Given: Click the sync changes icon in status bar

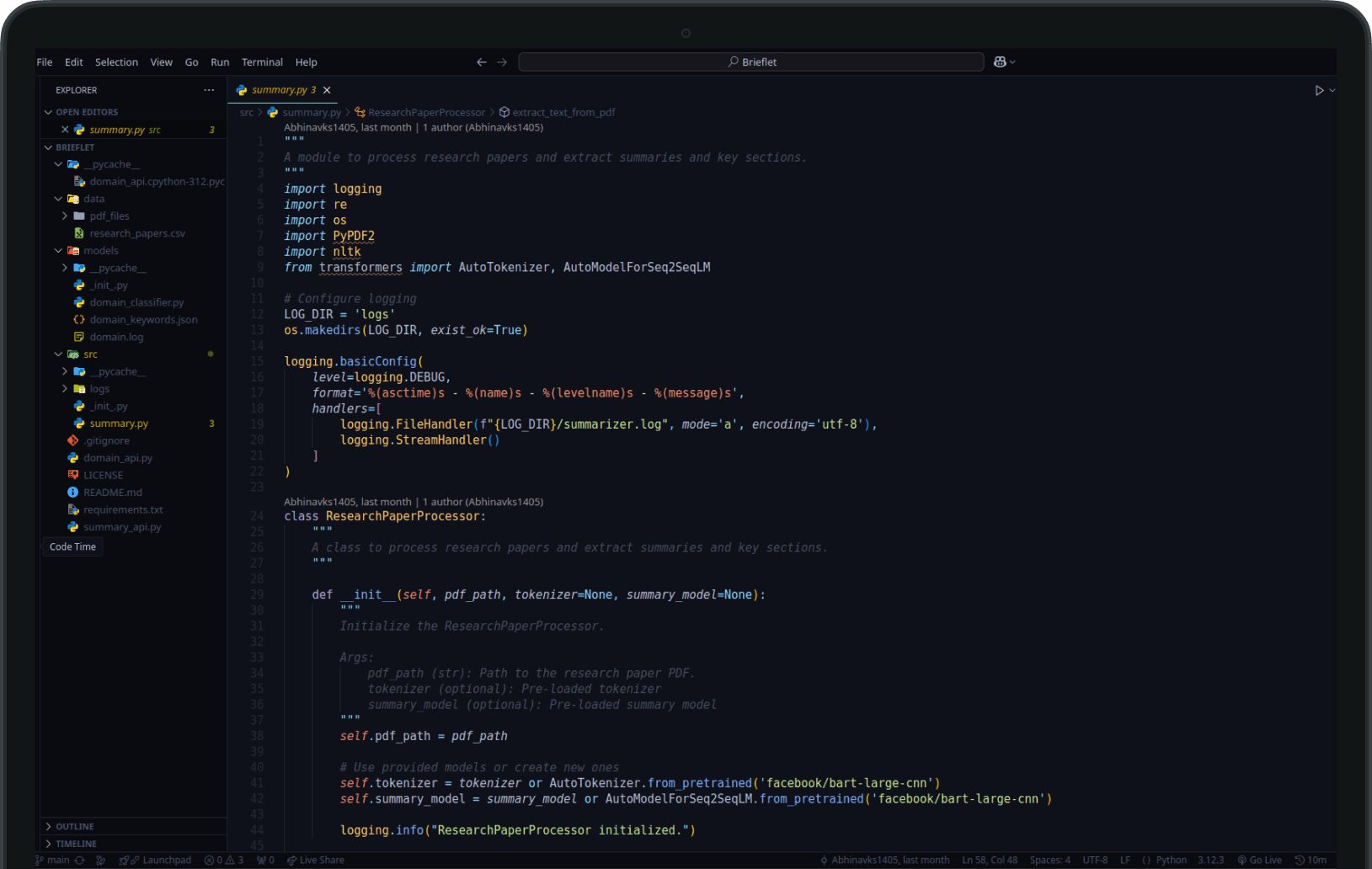Looking at the screenshot, I should [x=79, y=860].
